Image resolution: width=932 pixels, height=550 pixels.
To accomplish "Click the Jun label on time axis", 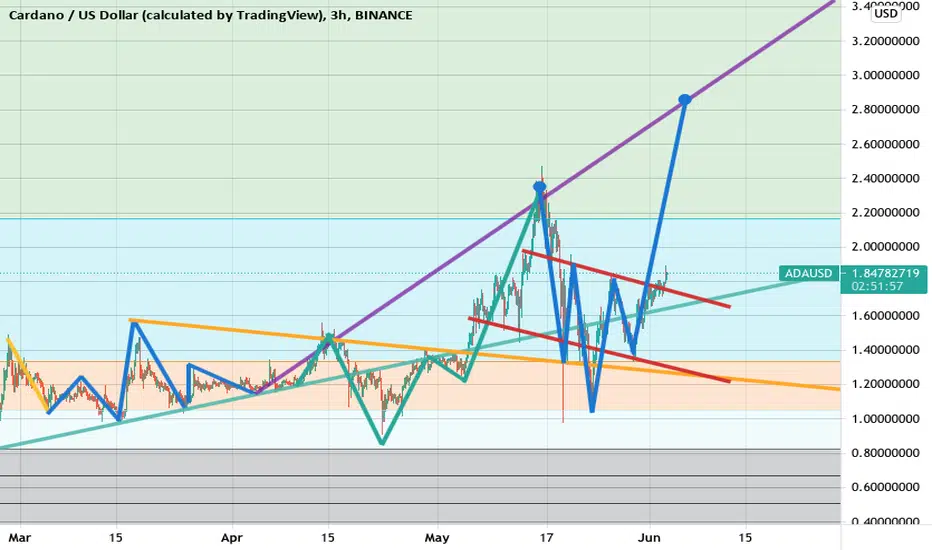I will pos(648,538).
